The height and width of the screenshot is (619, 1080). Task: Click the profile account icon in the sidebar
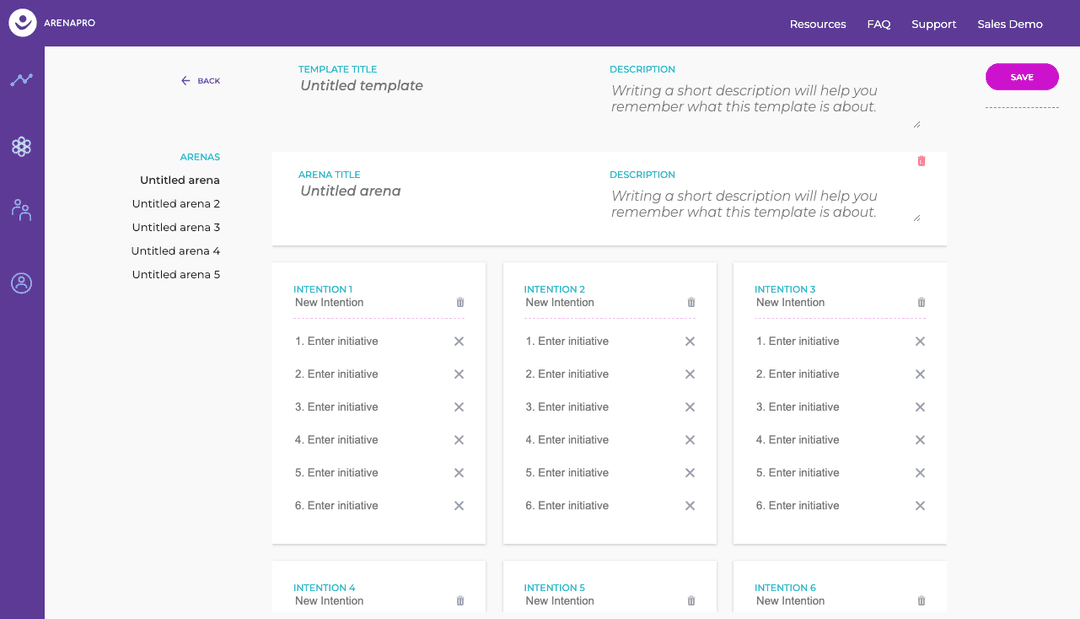[21, 283]
